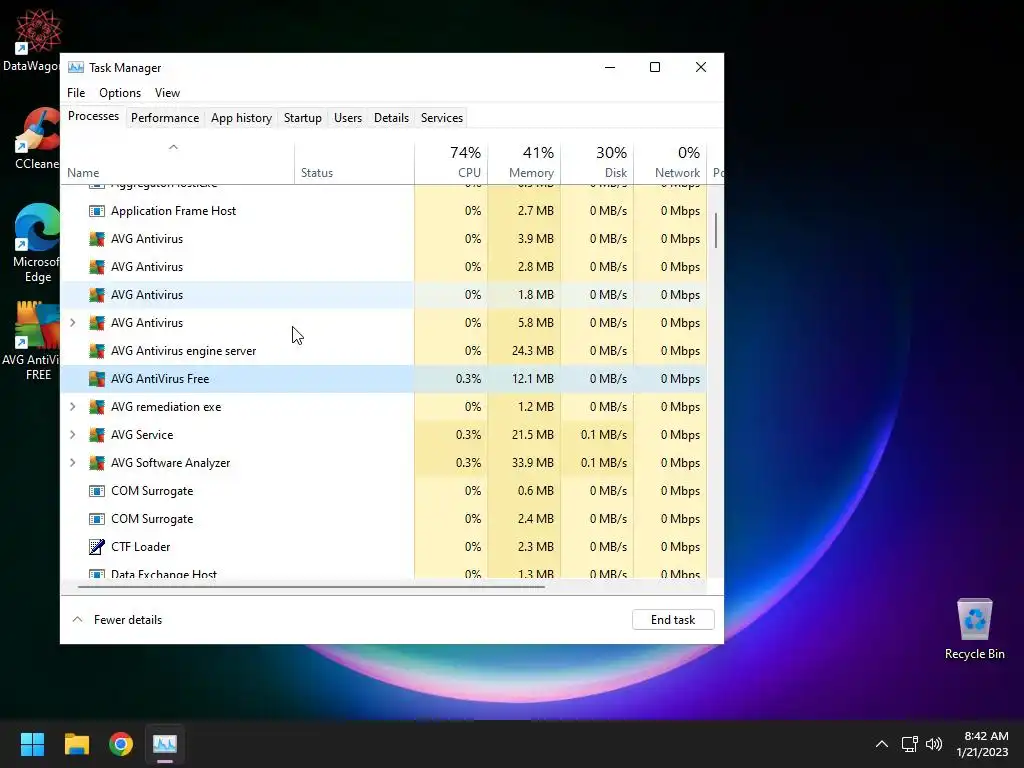Click the Task Manager taskbar icon
This screenshot has height=768, width=1024.
coord(165,744)
